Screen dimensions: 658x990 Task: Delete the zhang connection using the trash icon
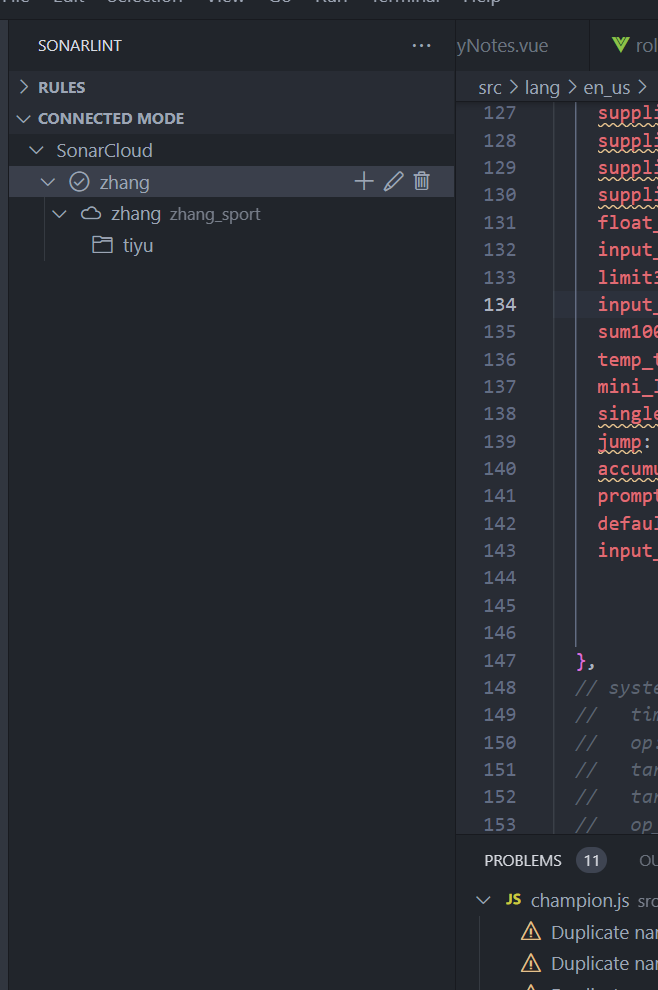point(422,181)
